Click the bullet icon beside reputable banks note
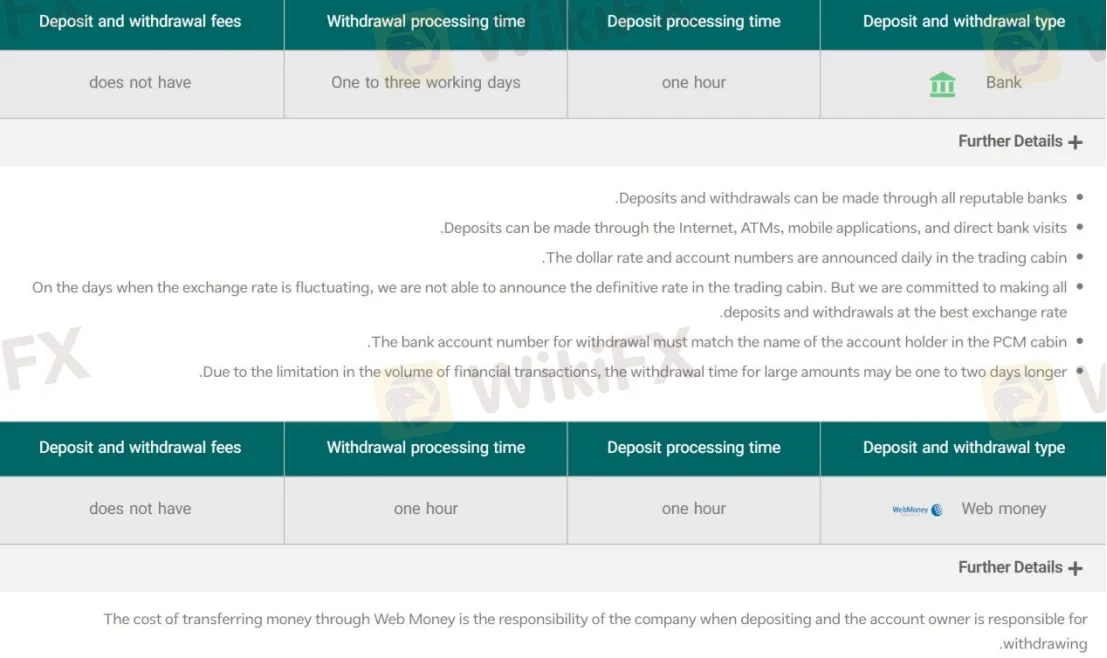Screen dimensions: 1107x658 pyautogui.click(x=1079, y=197)
